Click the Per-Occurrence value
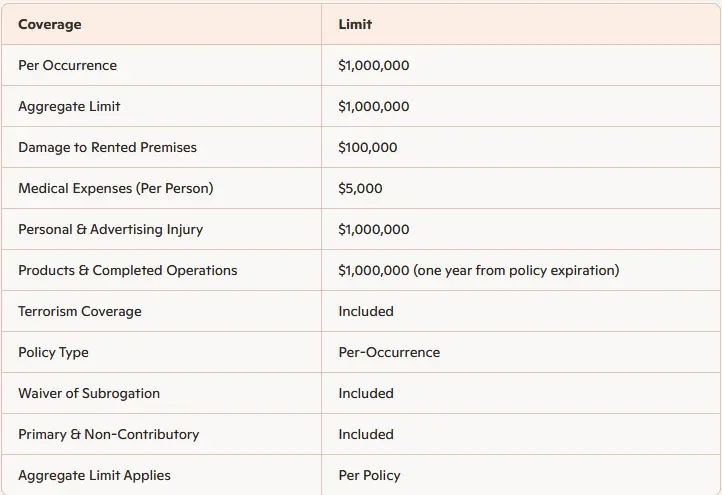Screen dimensions: 722x495 click(389, 352)
